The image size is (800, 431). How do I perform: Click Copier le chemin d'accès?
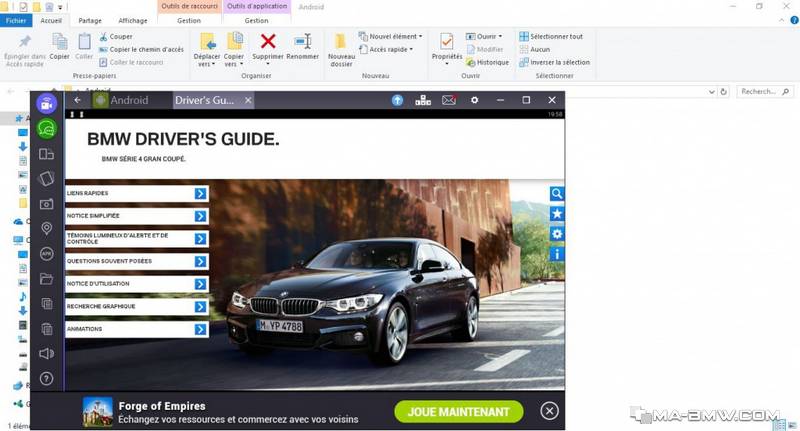tap(141, 49)
